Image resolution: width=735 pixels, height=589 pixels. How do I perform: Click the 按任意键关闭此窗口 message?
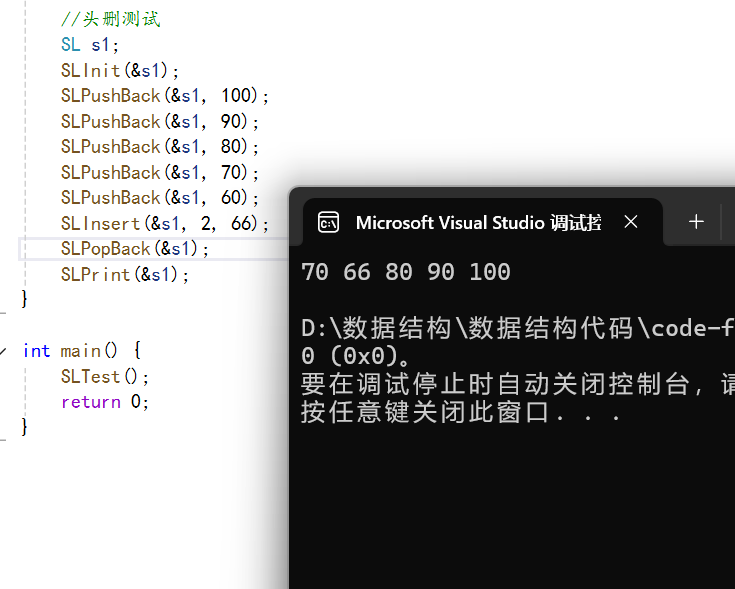(461, 413)
